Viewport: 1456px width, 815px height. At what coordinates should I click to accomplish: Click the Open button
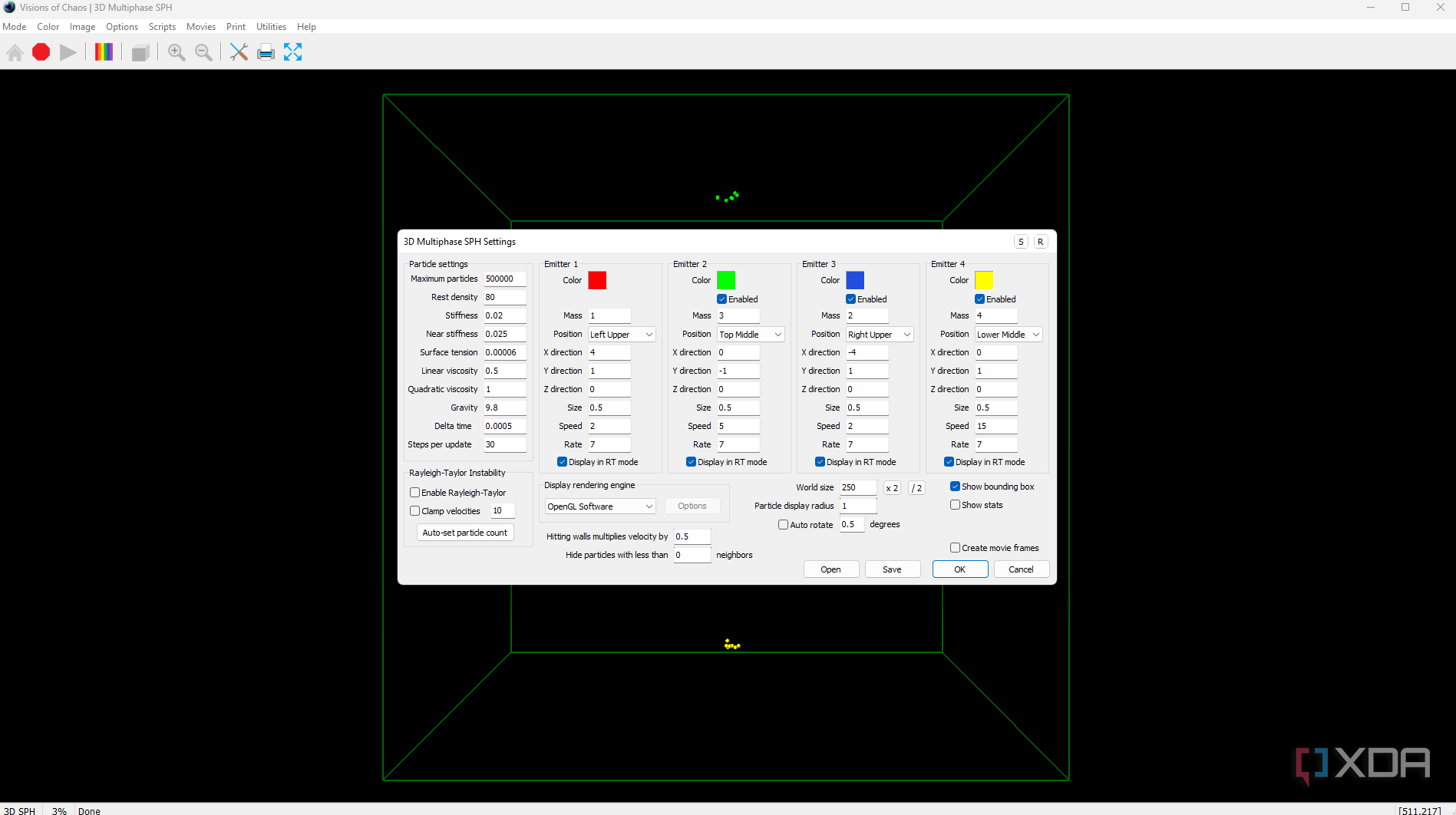point(830,569)
